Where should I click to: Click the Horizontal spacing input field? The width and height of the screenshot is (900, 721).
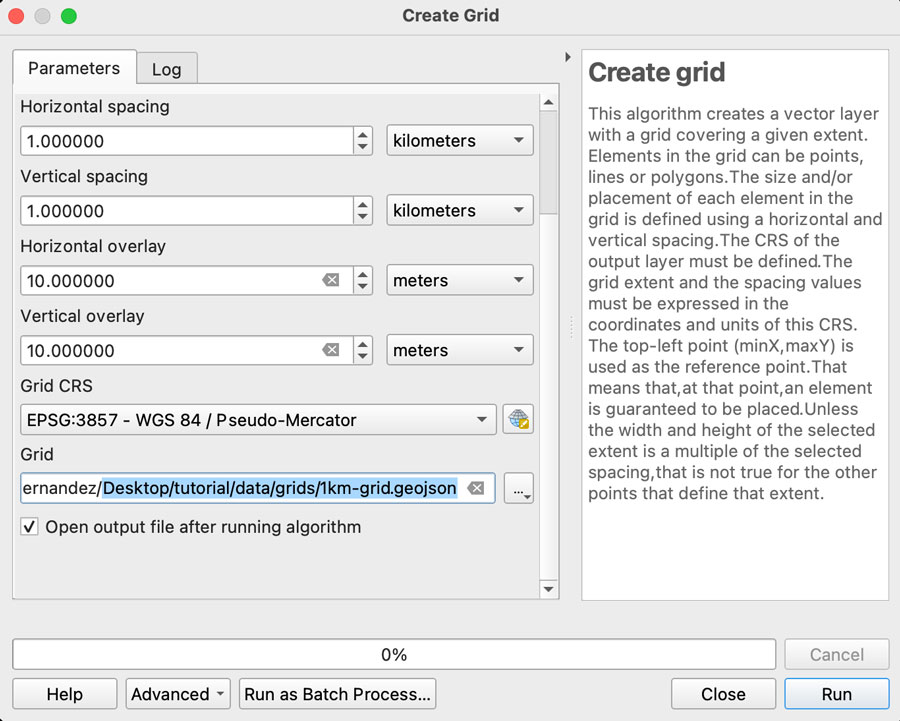pos(186,141)
